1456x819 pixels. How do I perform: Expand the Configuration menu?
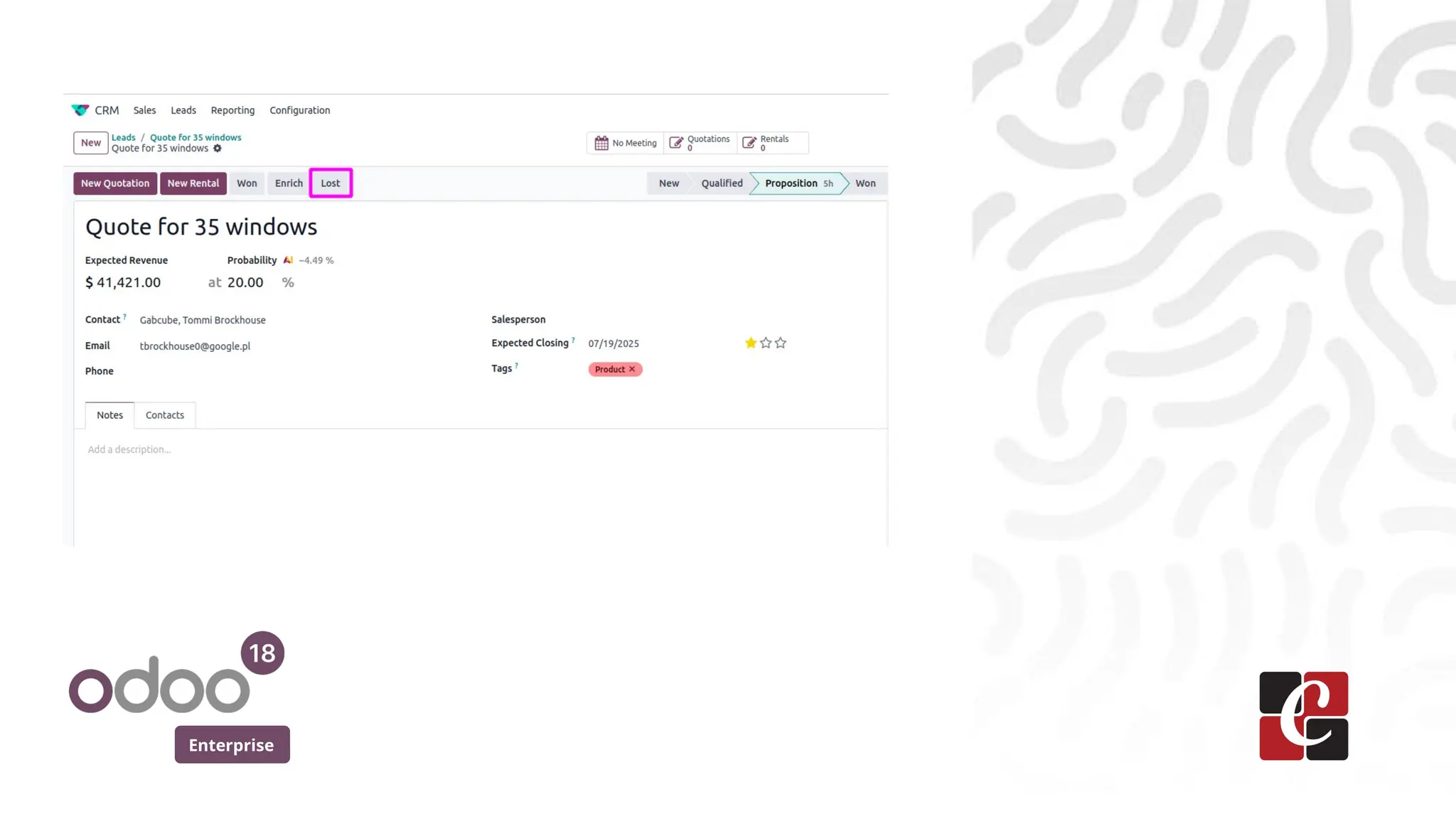[299, 110]
